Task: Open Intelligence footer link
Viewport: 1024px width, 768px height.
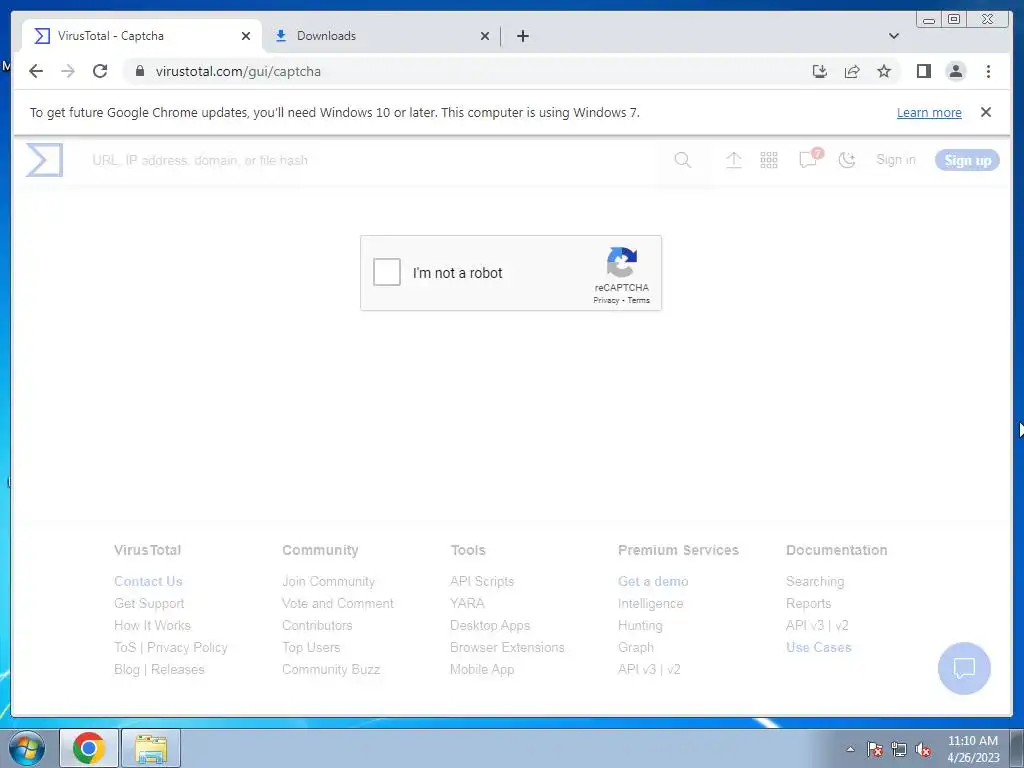Action: tap(650, 603)
